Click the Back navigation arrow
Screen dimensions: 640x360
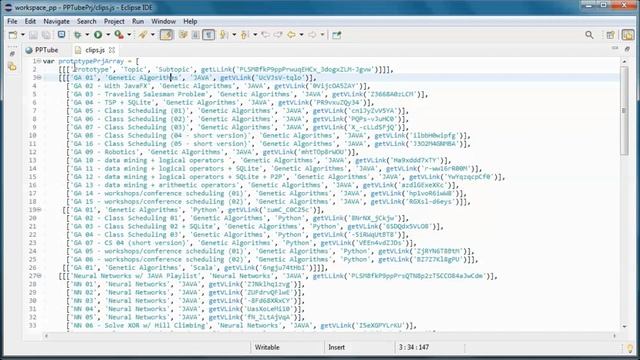click(x=291, y=35)
